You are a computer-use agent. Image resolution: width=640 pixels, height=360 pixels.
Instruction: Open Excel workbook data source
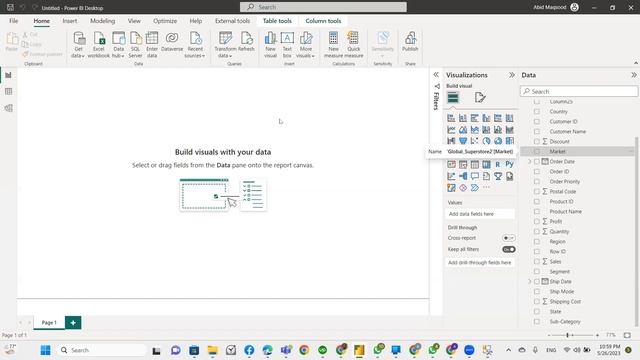point(99,45)
